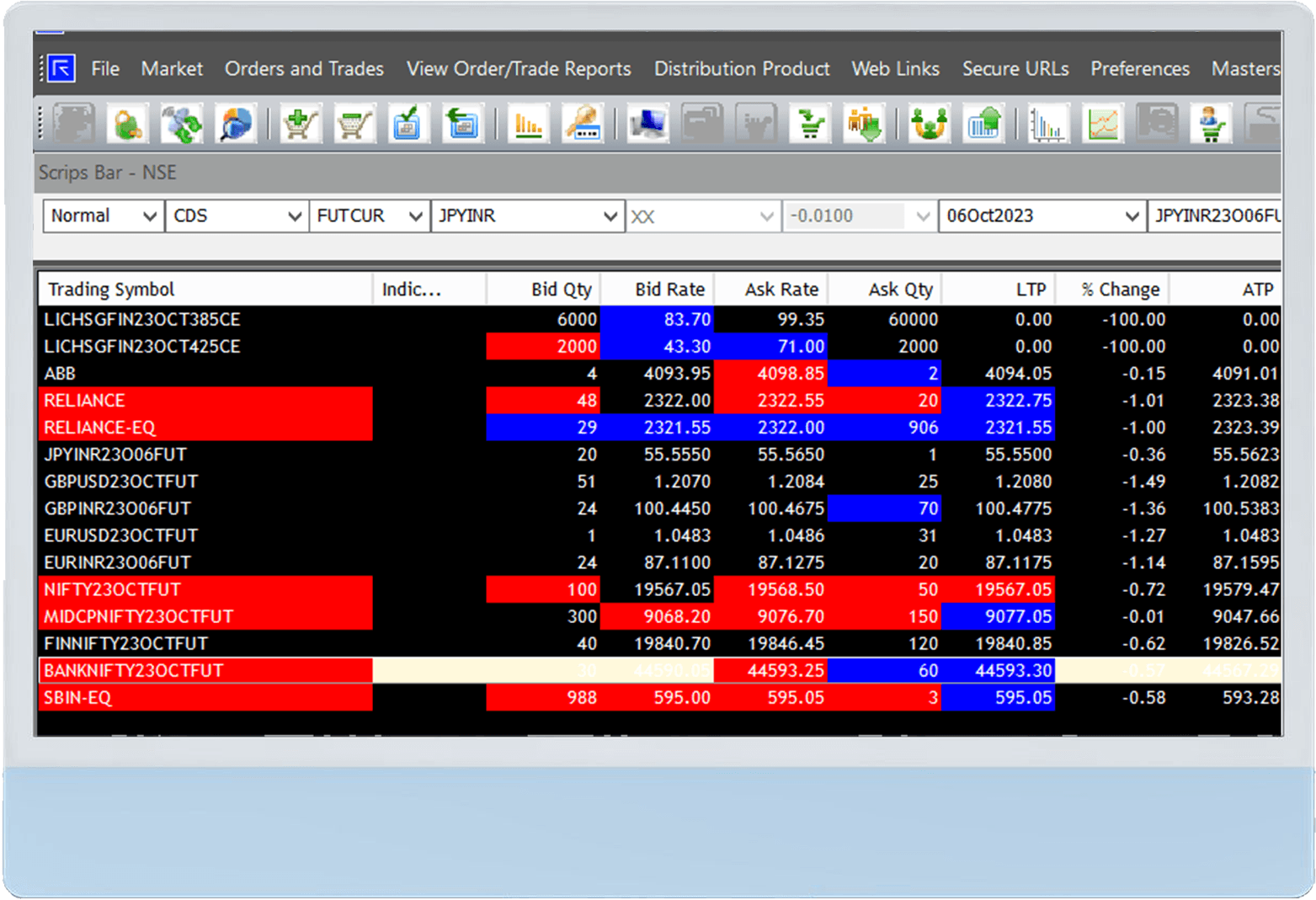Click the login lock icon on toolbar
Viewport: 1316px width, 900px height.
coord(126,123)
